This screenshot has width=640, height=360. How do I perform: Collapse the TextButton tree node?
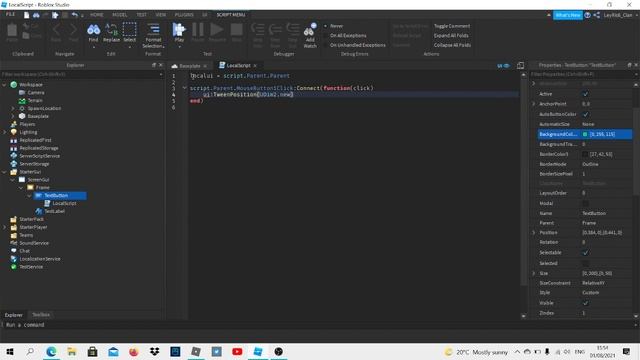[29, 196]
